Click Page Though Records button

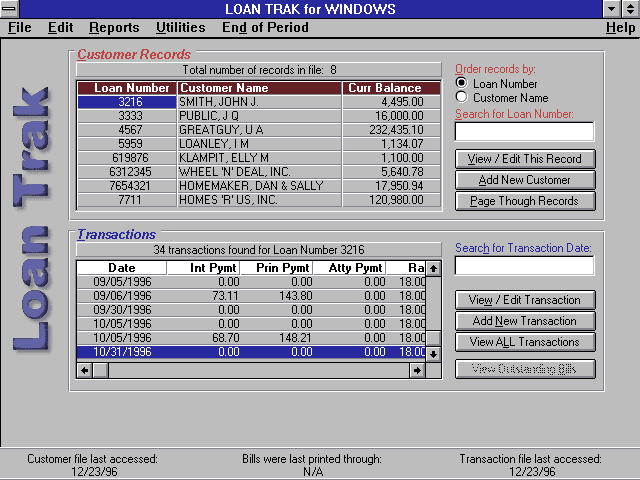525,201
